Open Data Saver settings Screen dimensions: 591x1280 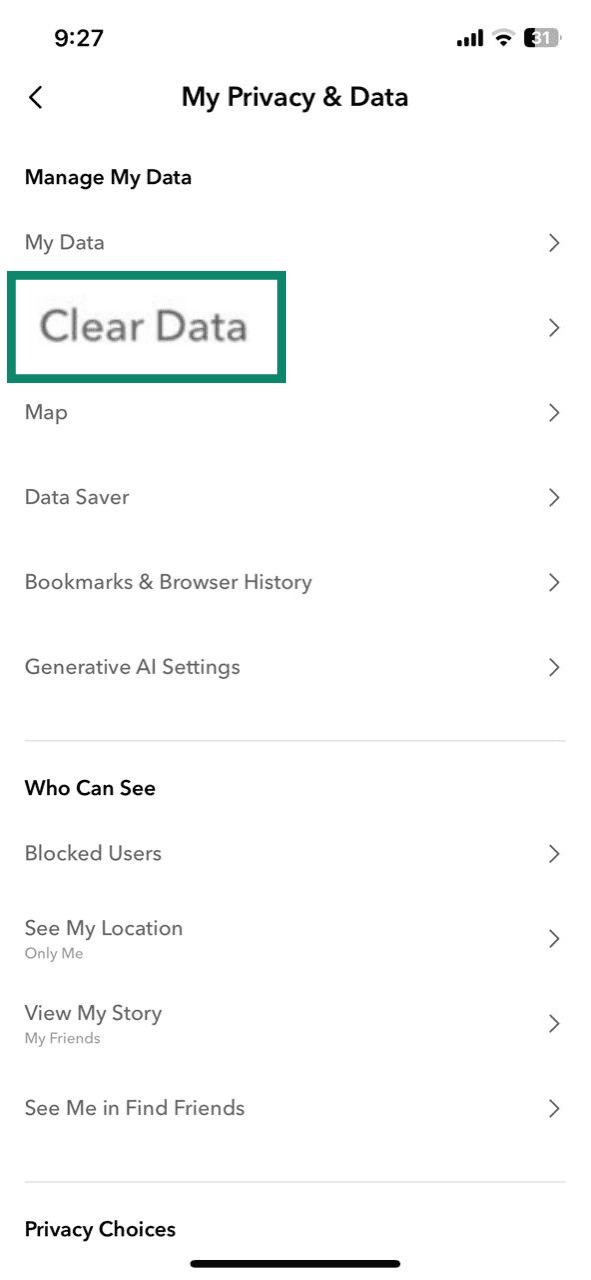[77, 497]
